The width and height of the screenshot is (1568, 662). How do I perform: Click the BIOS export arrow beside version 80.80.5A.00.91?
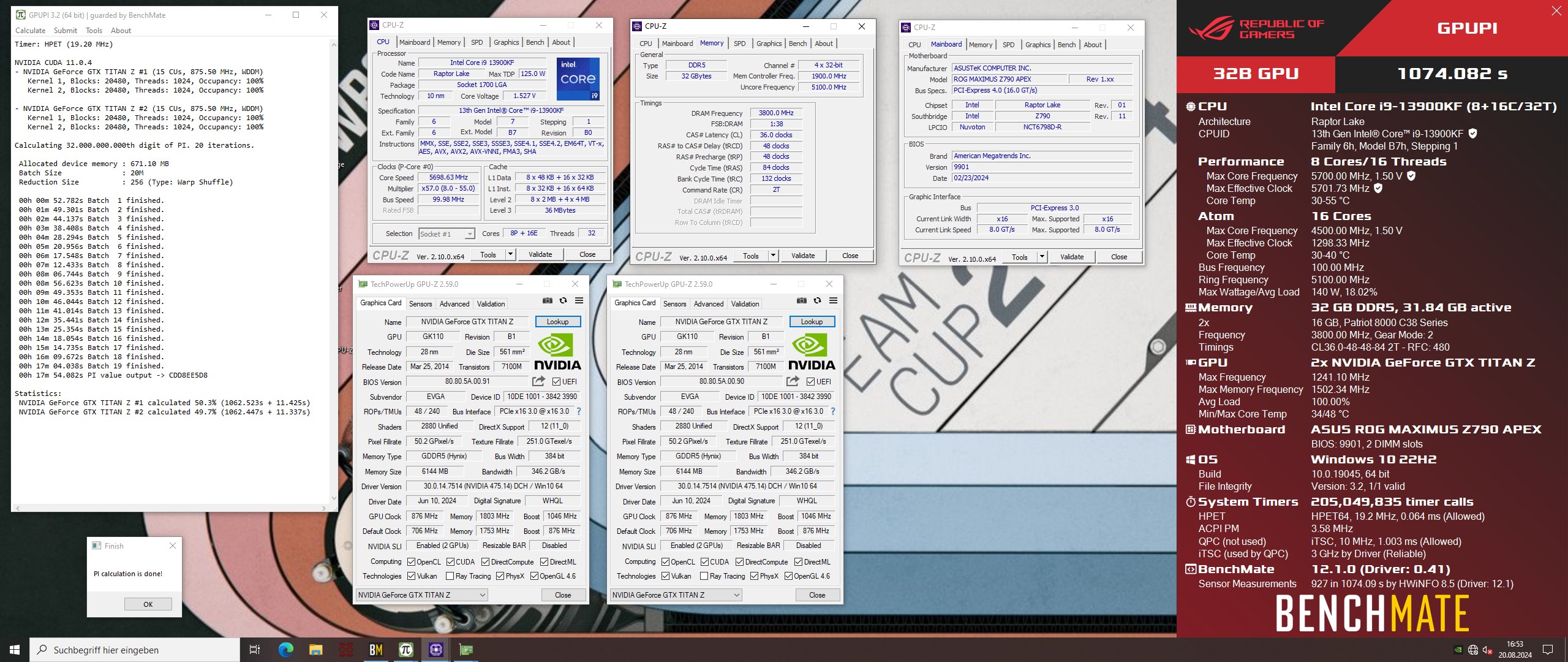pyautogui.click(x=539, y=381)
